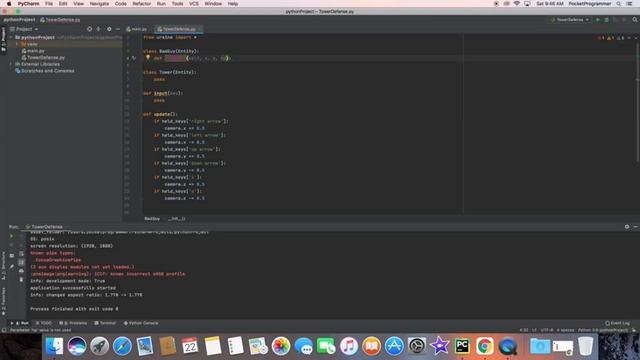Screen dimensions: 640x360
Task: Click the UTF-8 encoding in status bar
Action: pos(547,330)
